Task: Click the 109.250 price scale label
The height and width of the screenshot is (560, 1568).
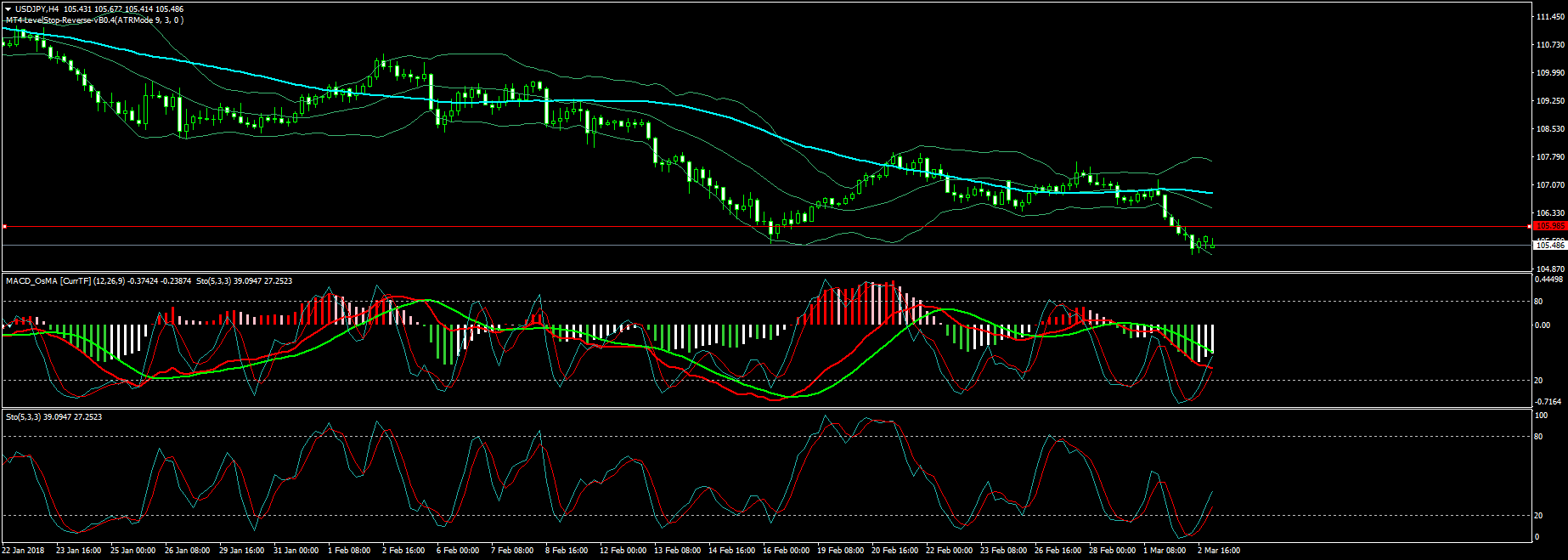Action: pyautogui.click(x=1550, y=101)
